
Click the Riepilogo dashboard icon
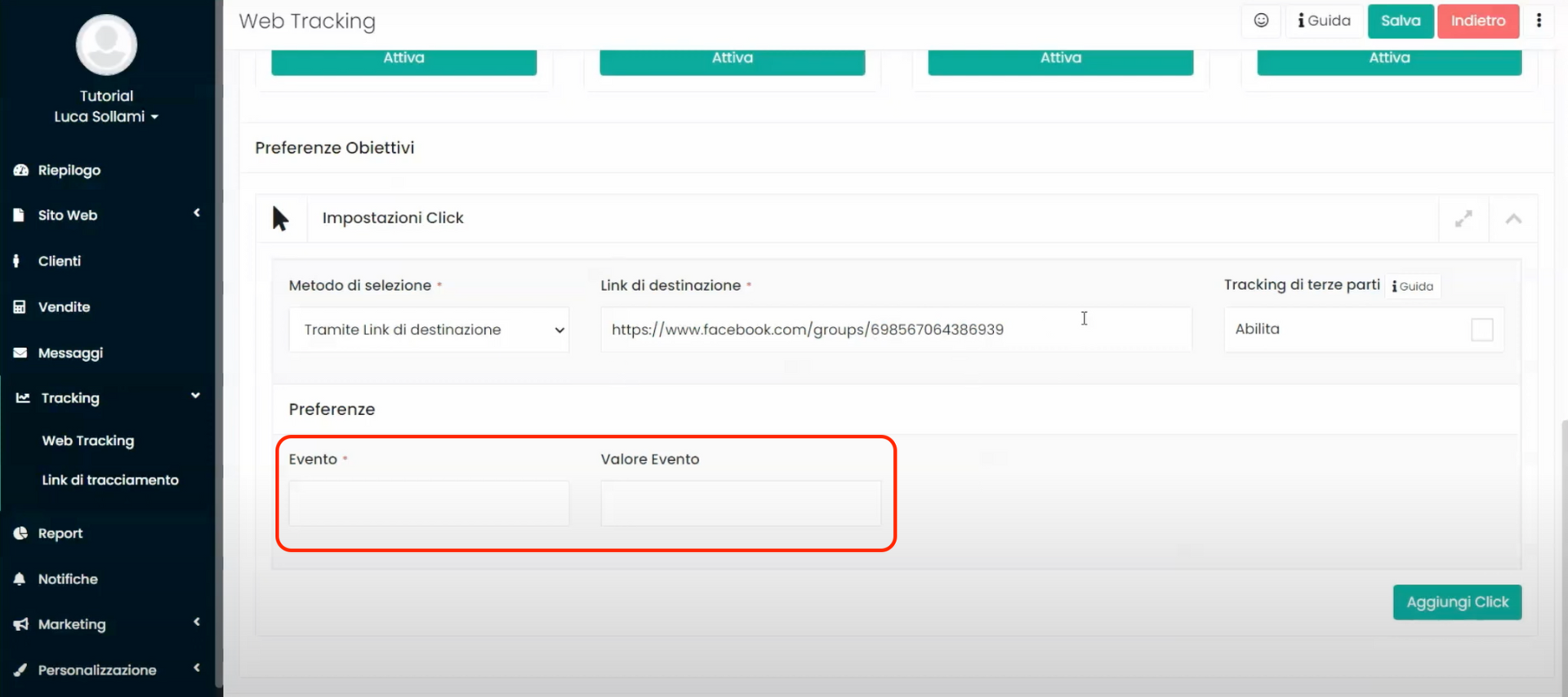tap(20, 170)
